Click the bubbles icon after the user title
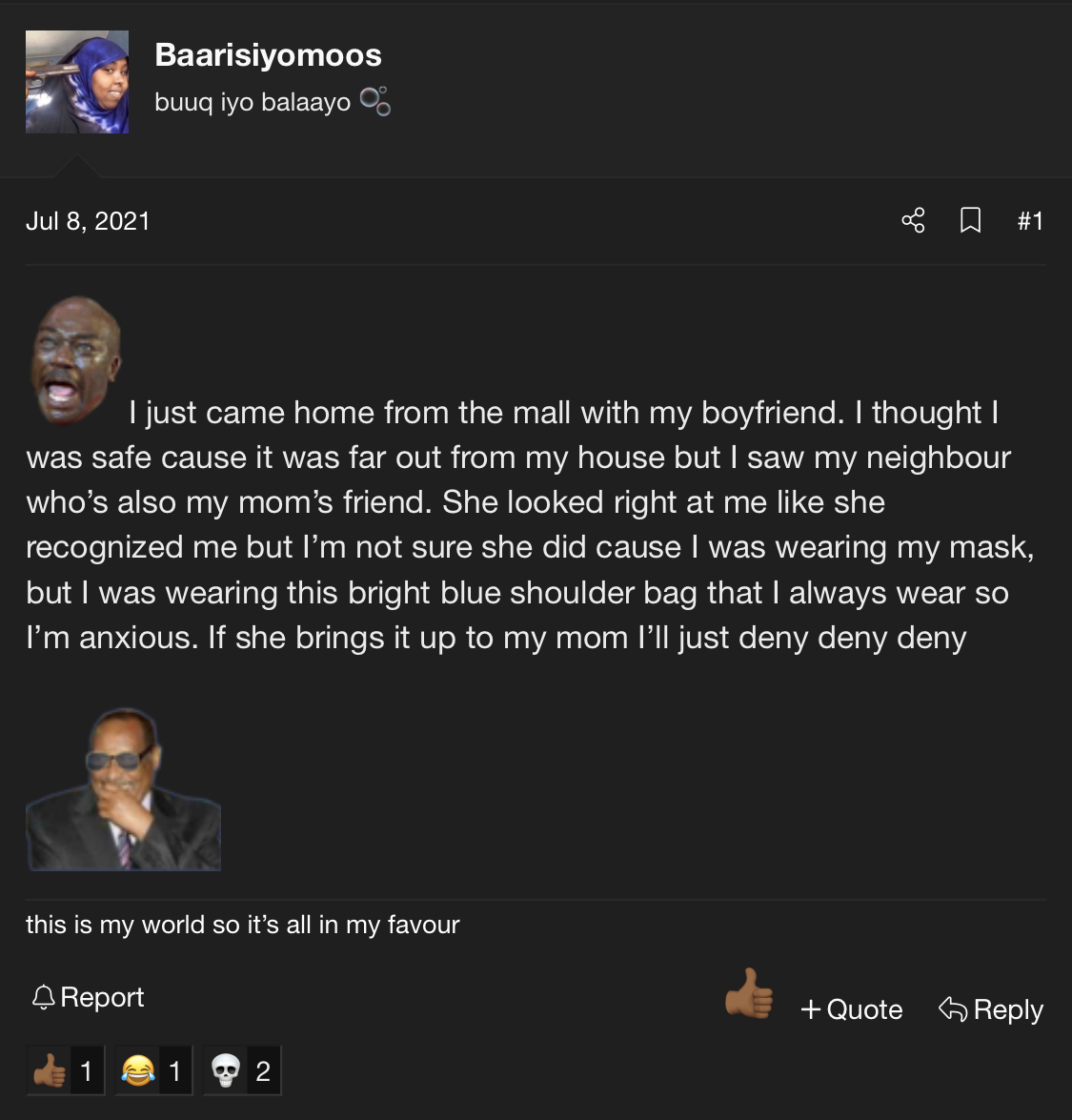Image resolution: width=1072 pixels, height=1120 pixels. coord(374,101)
